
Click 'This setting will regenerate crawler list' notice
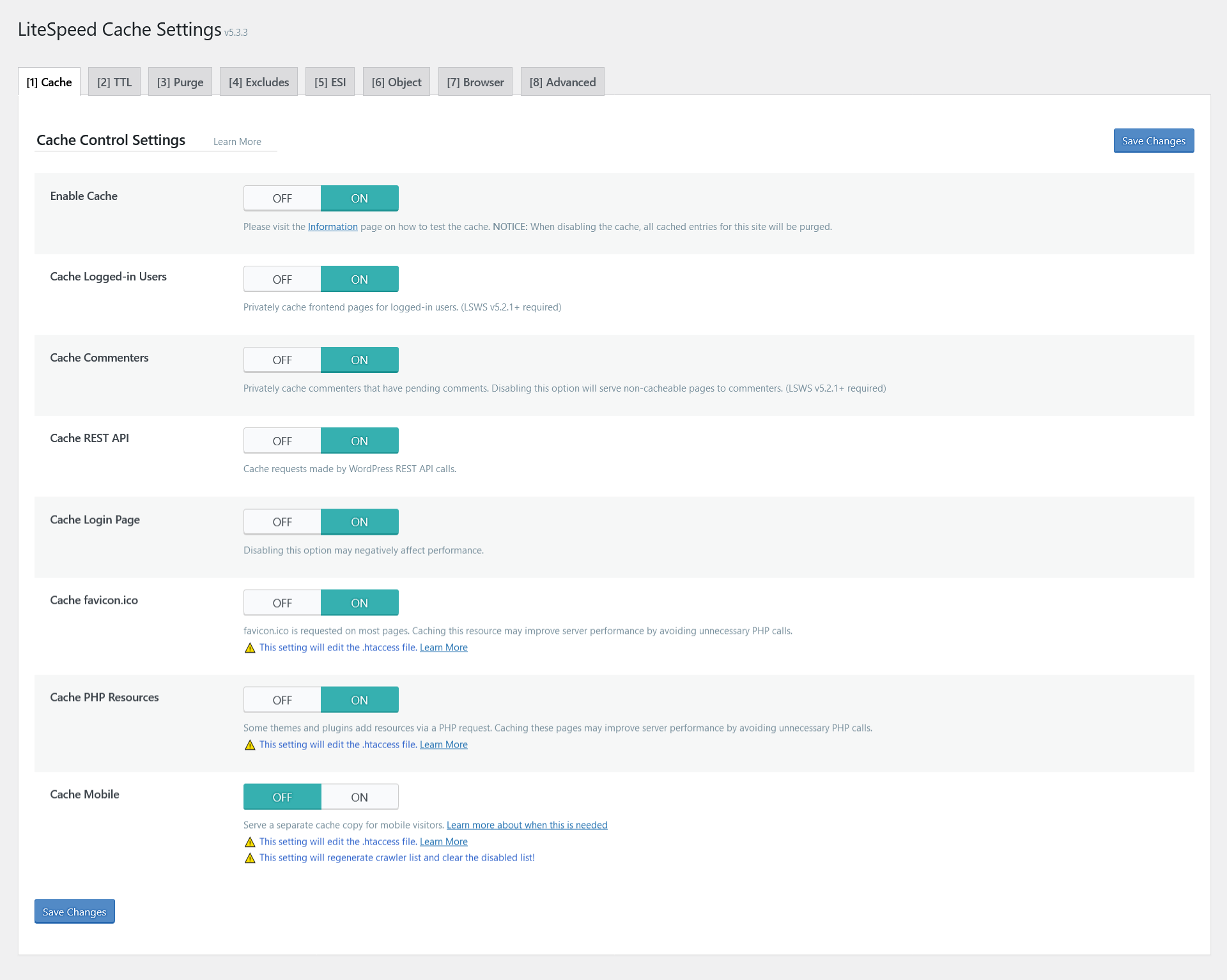[x=397, y=858]
